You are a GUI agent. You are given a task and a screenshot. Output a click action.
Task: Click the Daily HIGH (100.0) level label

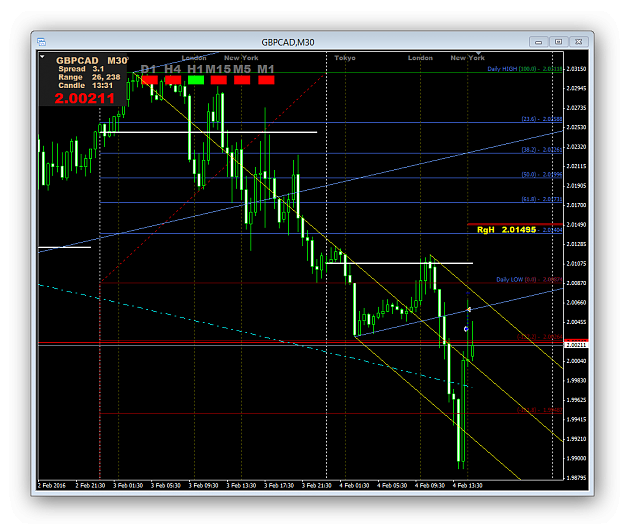525,69
